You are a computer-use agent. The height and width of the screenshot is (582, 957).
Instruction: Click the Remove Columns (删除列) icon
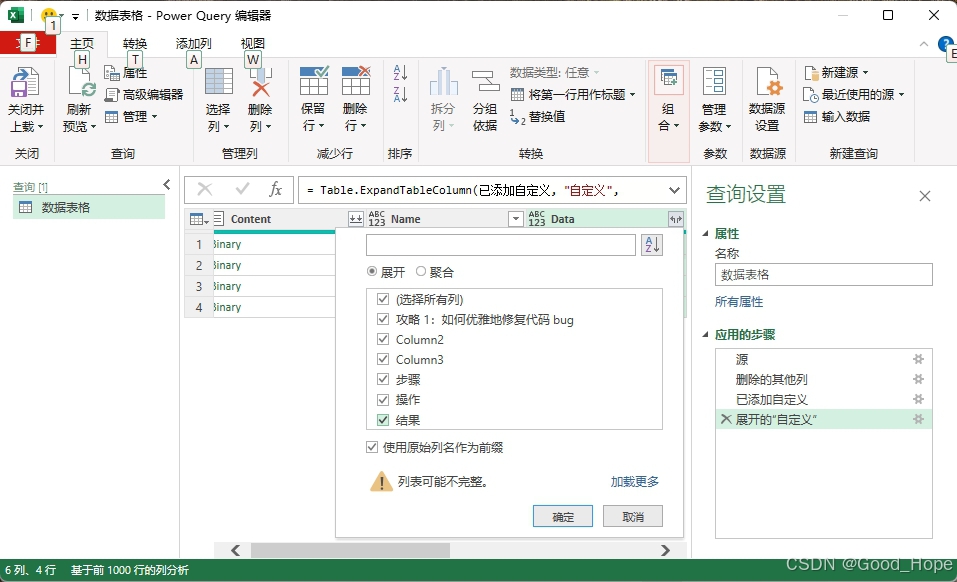tap(260, 82)
